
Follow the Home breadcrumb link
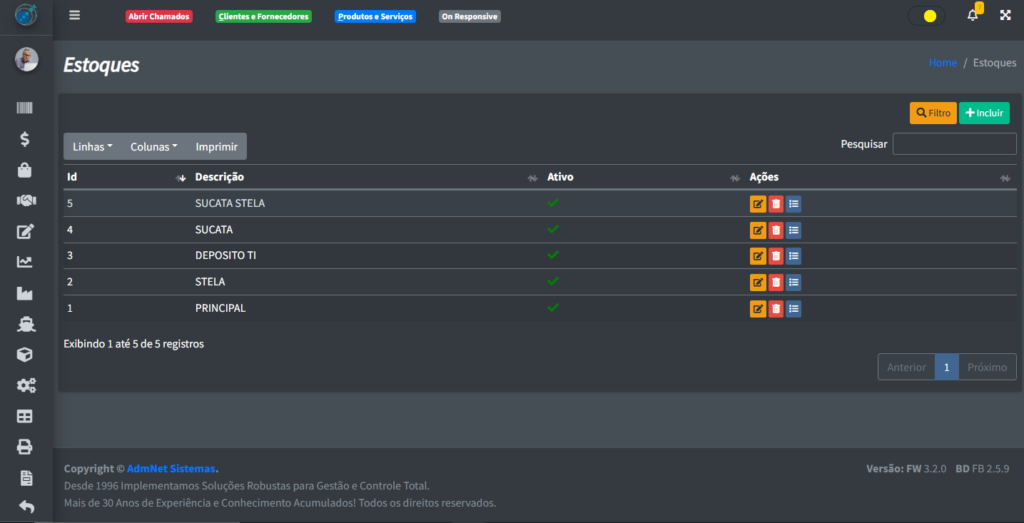(942, 63)
